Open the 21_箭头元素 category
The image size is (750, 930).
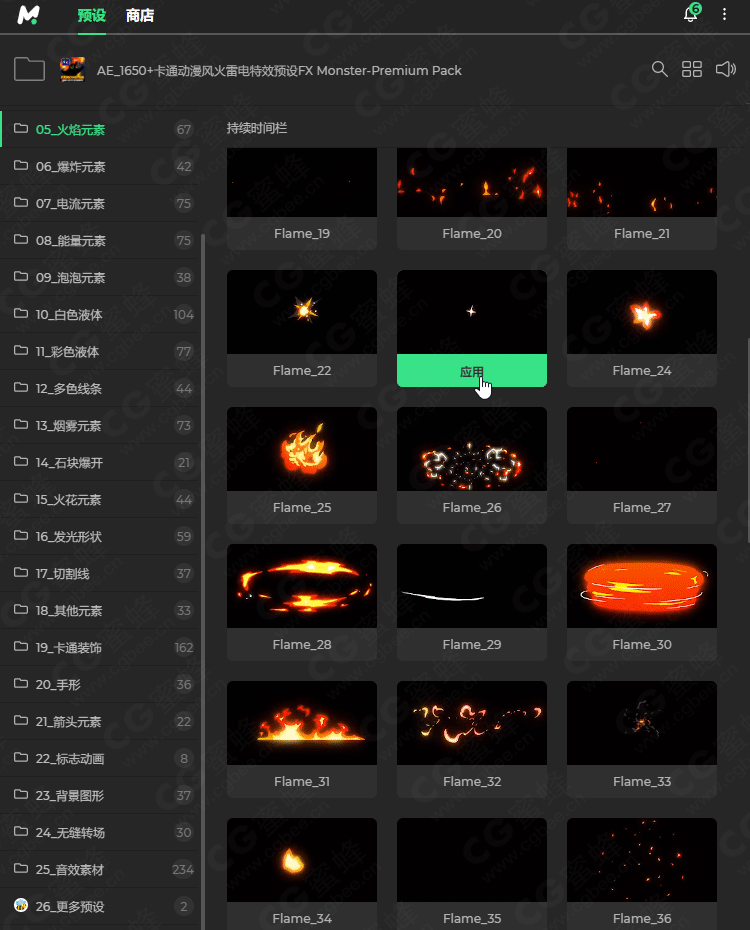tap(100, 722)
